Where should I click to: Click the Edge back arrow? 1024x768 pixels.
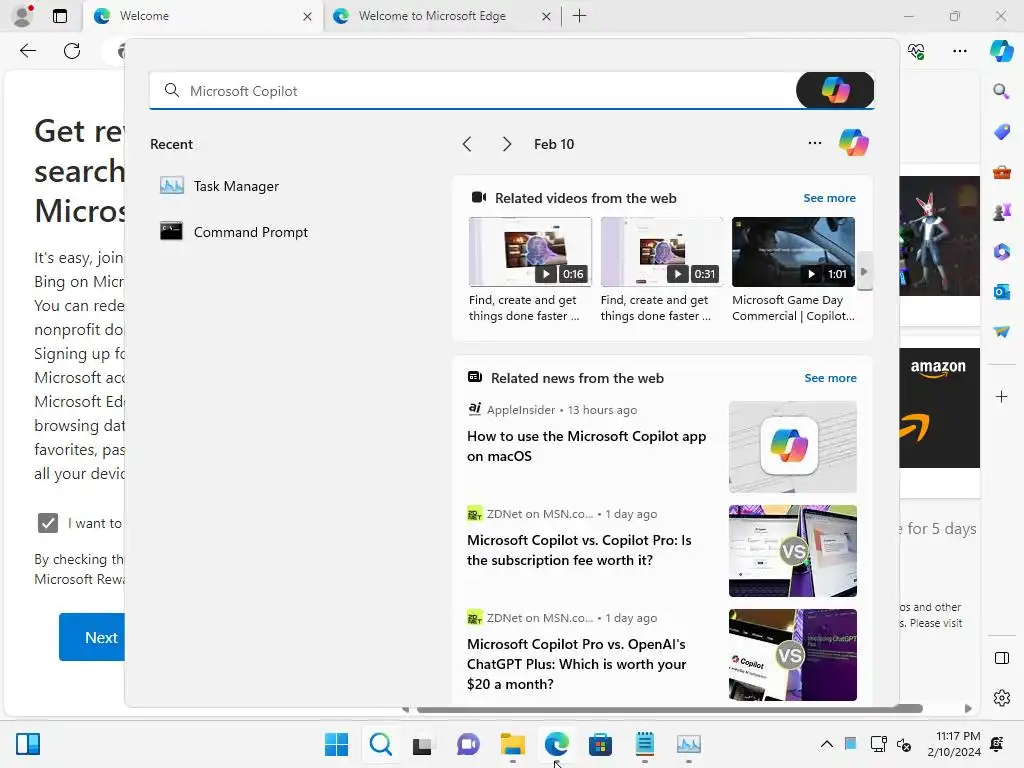pyautogui.click(x=27, y=51)
